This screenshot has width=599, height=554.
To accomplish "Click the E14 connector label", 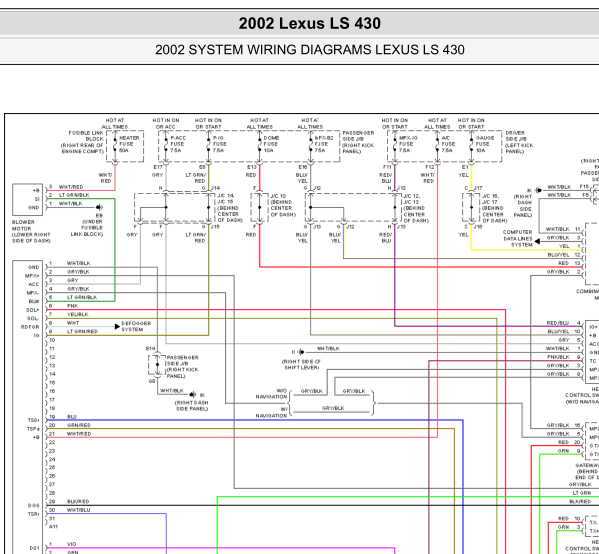I will (151, 348).
